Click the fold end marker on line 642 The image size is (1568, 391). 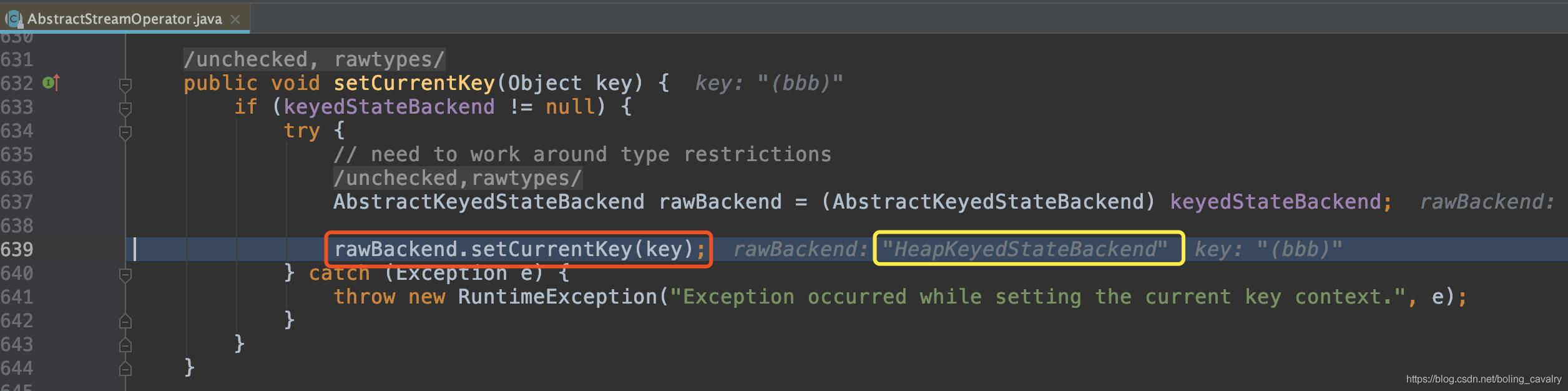click(x=125, y=322)
